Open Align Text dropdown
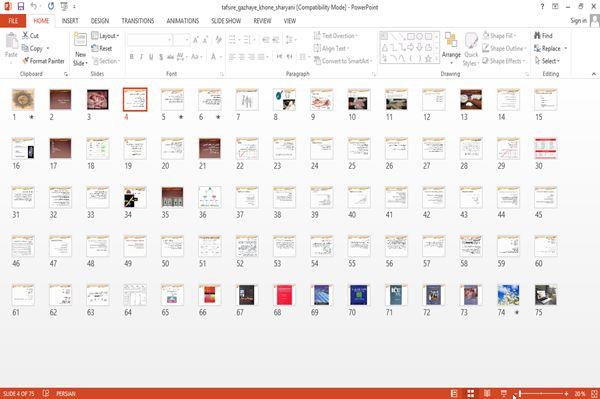This screenshot has width=600, height=399. pyautogui.click(x=331, y=48)
